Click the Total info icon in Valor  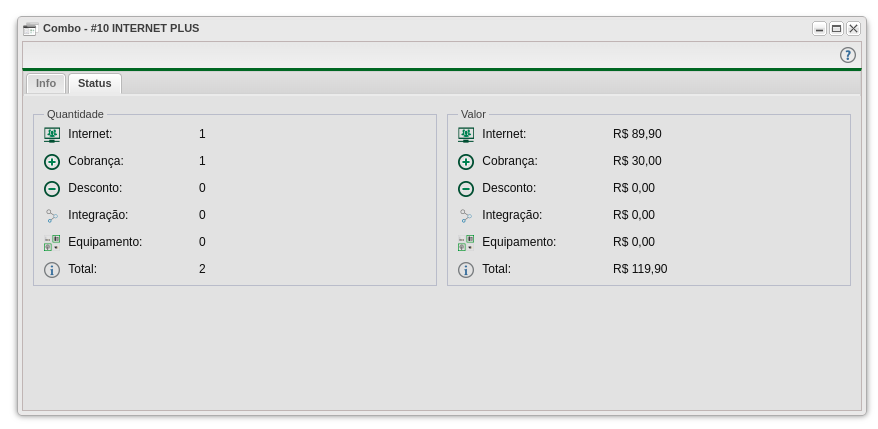pyautogui.click(x=466, y=270)
